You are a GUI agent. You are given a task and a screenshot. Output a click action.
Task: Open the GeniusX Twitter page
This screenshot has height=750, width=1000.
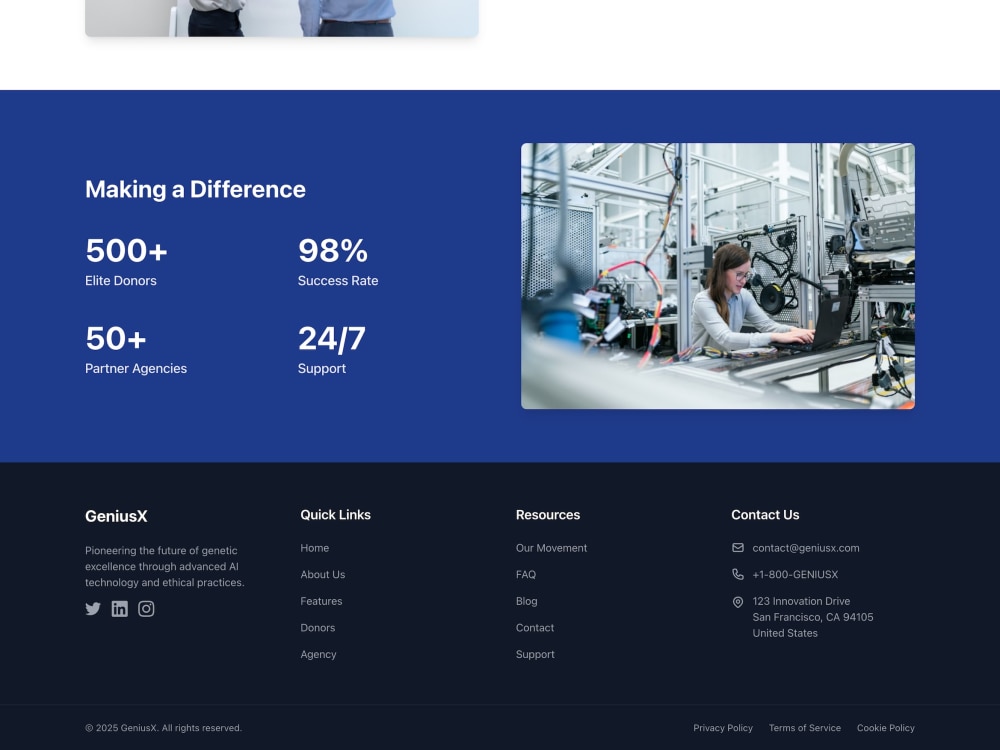pyautogui.click(x=93, y=609)
